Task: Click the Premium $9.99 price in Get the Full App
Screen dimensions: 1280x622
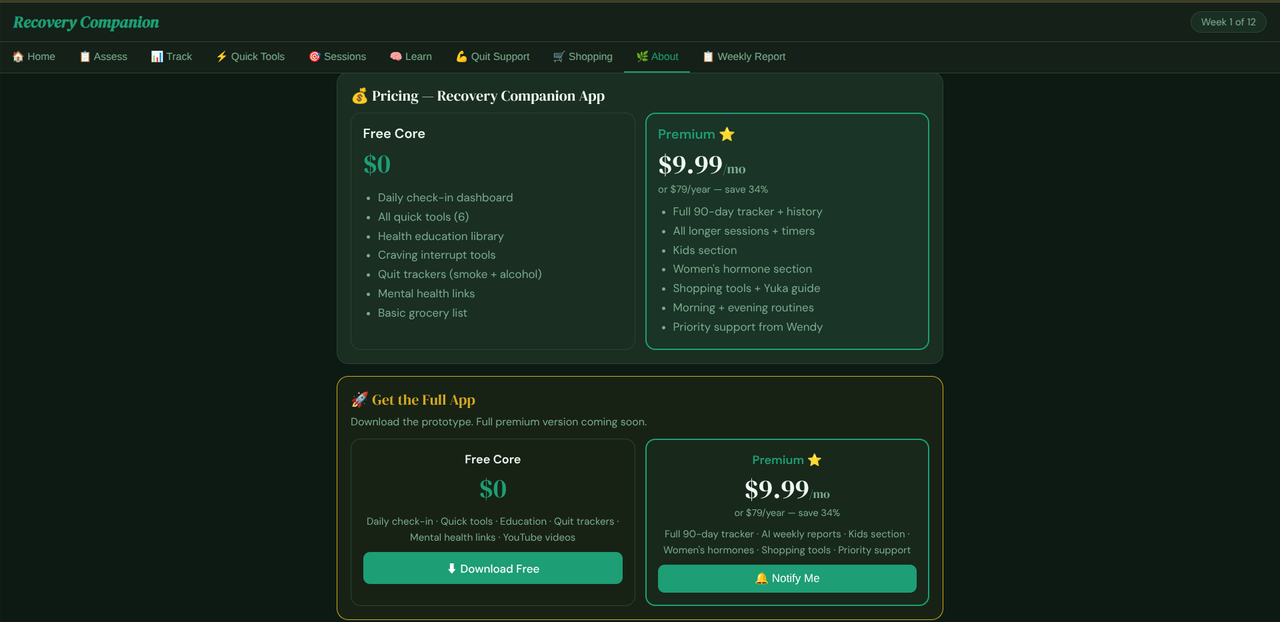Action: (x=777, y=490)
